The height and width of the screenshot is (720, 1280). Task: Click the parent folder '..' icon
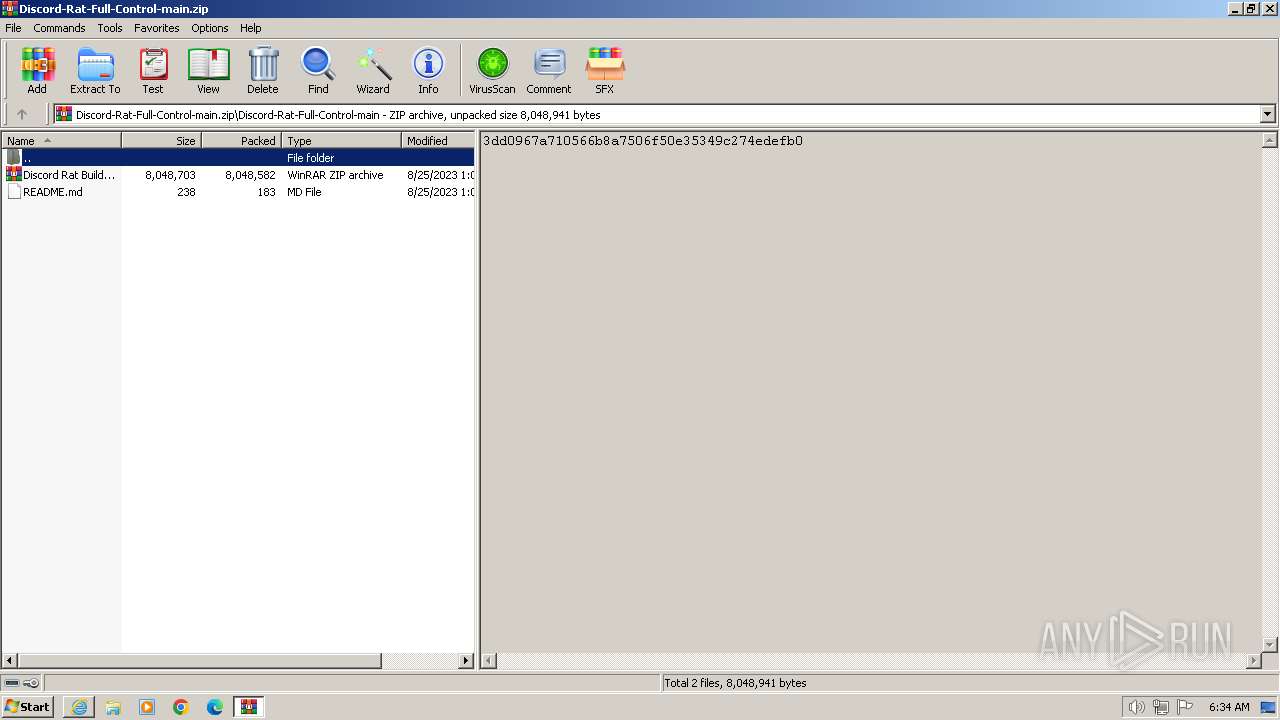pos(14,157)
